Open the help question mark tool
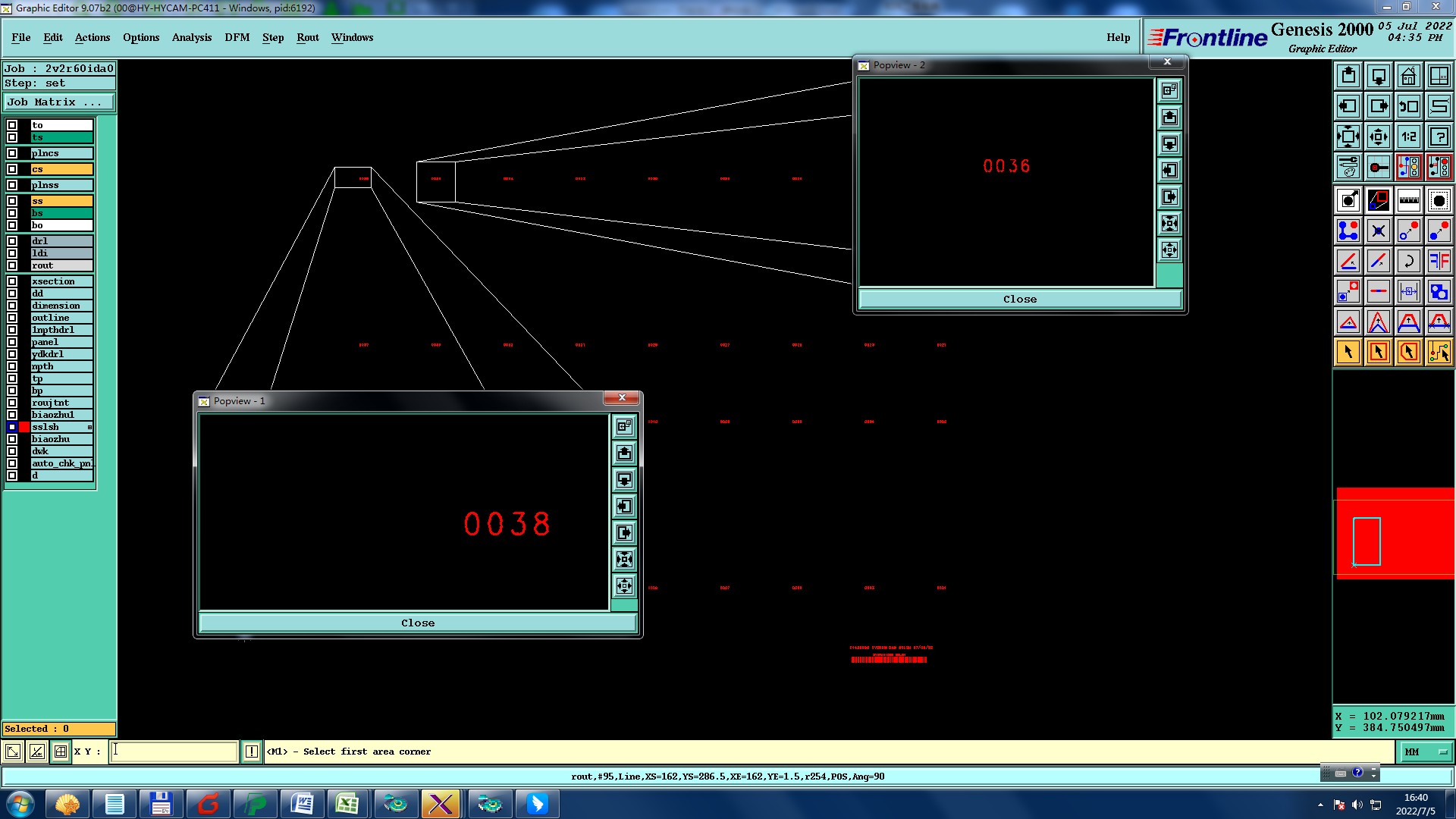The width and height of the screenshot is (1456, 819). click(x=1439, y=136)
